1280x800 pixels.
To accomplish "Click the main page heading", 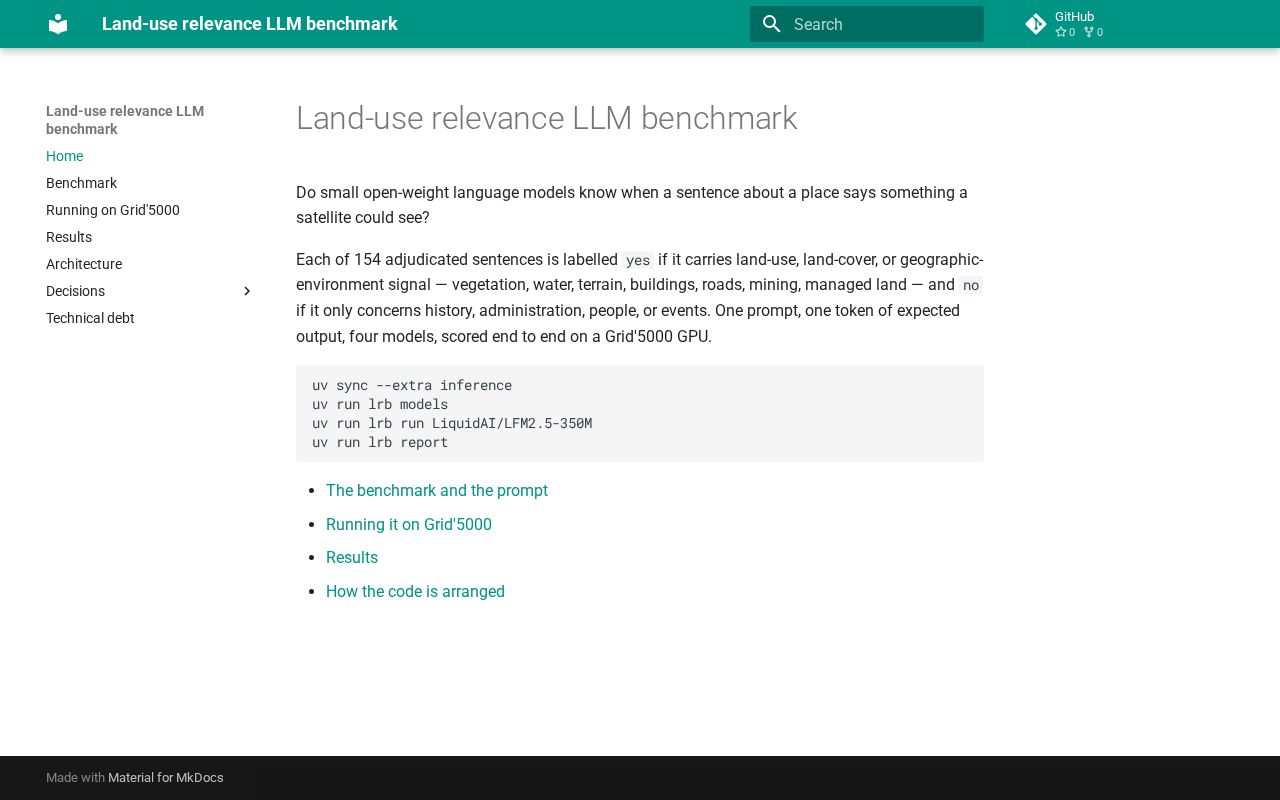I will (546, 118).
